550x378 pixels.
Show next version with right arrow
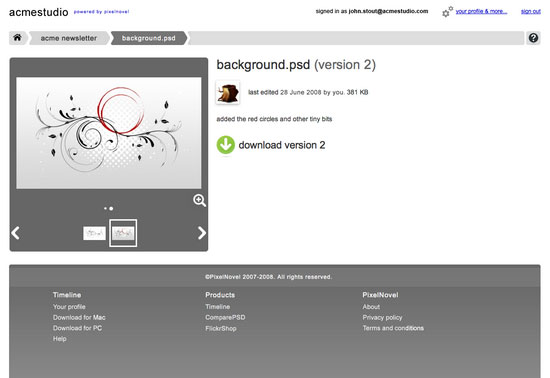click(202, 233)
